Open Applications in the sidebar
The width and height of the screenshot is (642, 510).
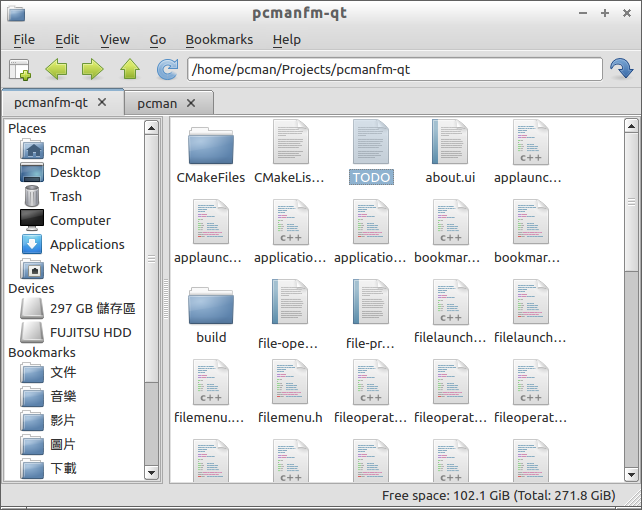pos(87,245)
